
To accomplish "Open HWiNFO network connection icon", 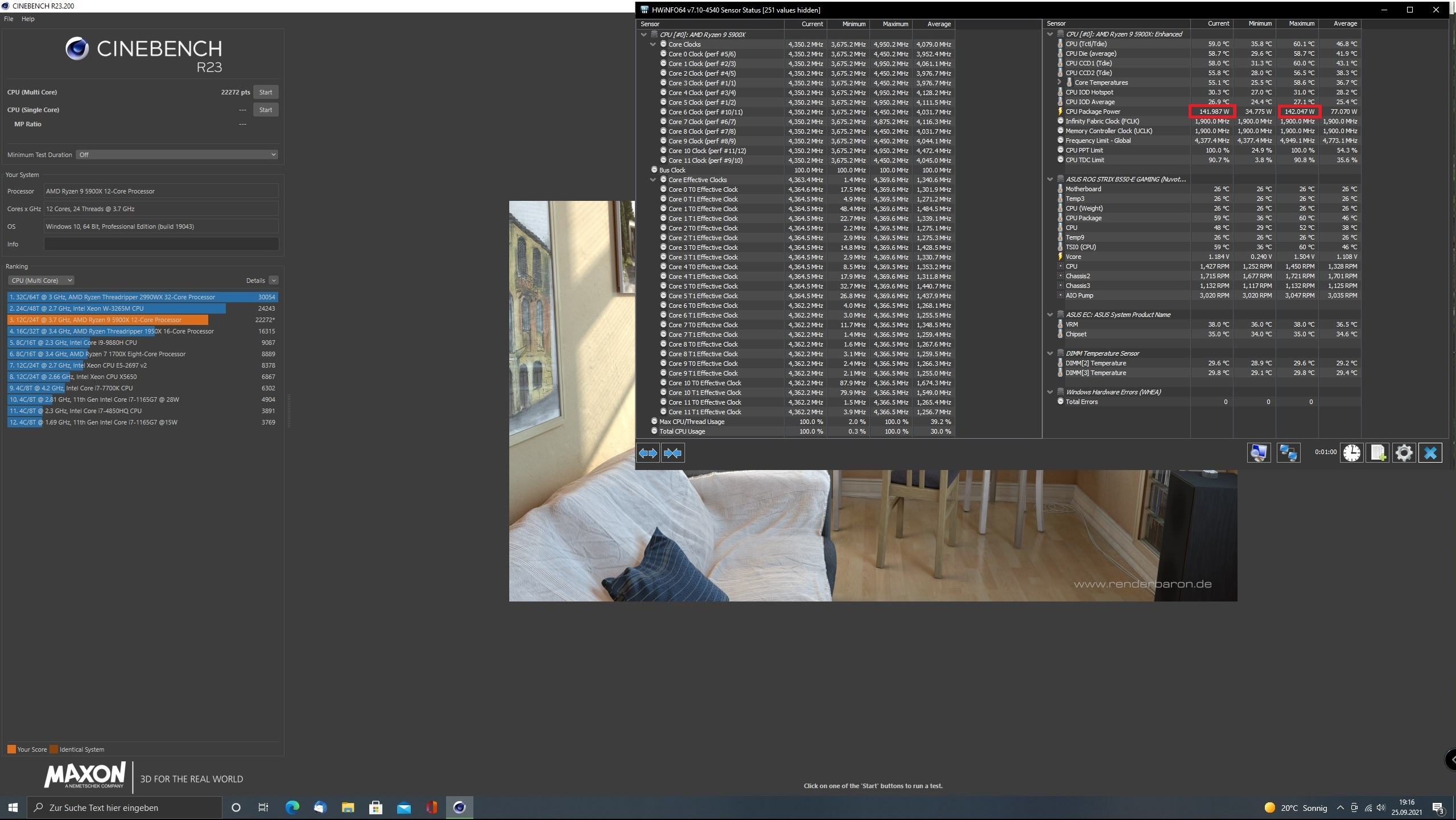I will [x=1288, y=453].
